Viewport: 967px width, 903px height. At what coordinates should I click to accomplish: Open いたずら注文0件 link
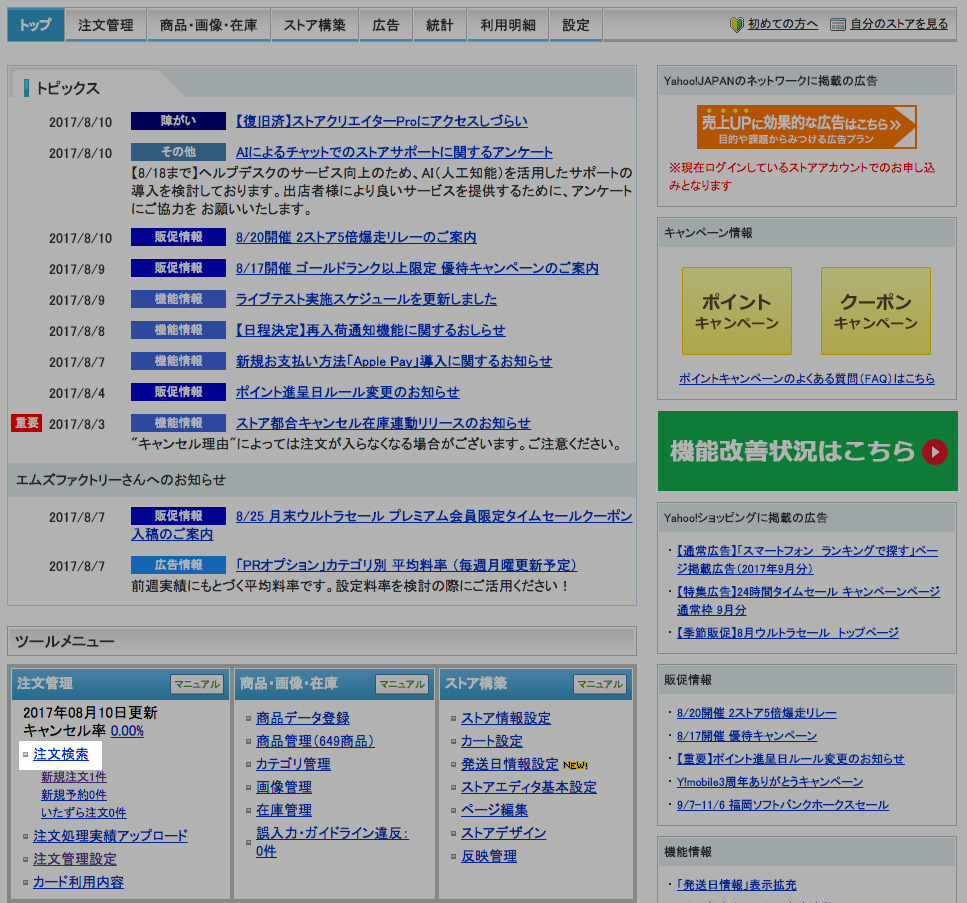point(84,812)
